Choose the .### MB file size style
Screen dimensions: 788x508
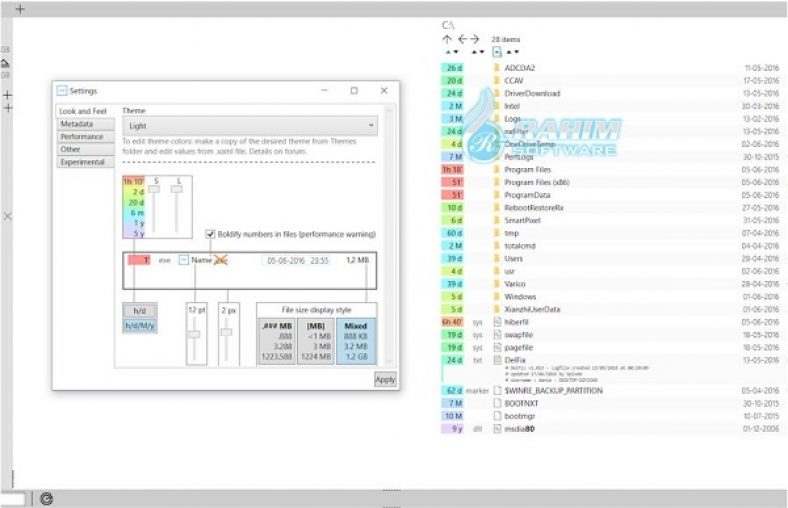(277, 341)
